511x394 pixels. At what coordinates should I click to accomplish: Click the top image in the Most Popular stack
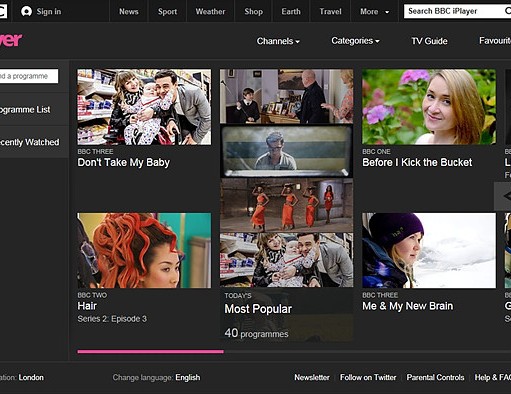tap(286, 96)
